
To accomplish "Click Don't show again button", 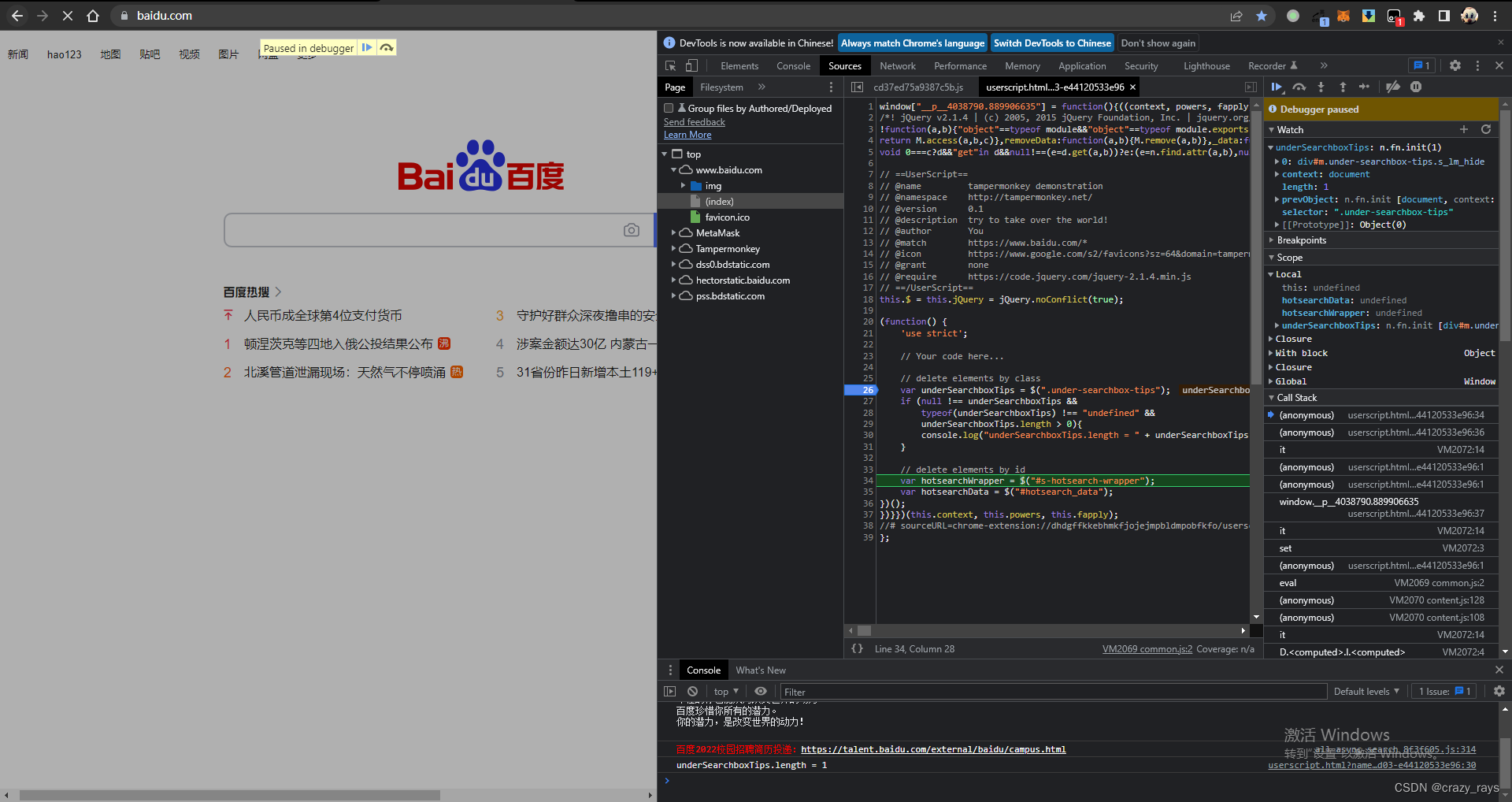I will (x=1158, y=43).
